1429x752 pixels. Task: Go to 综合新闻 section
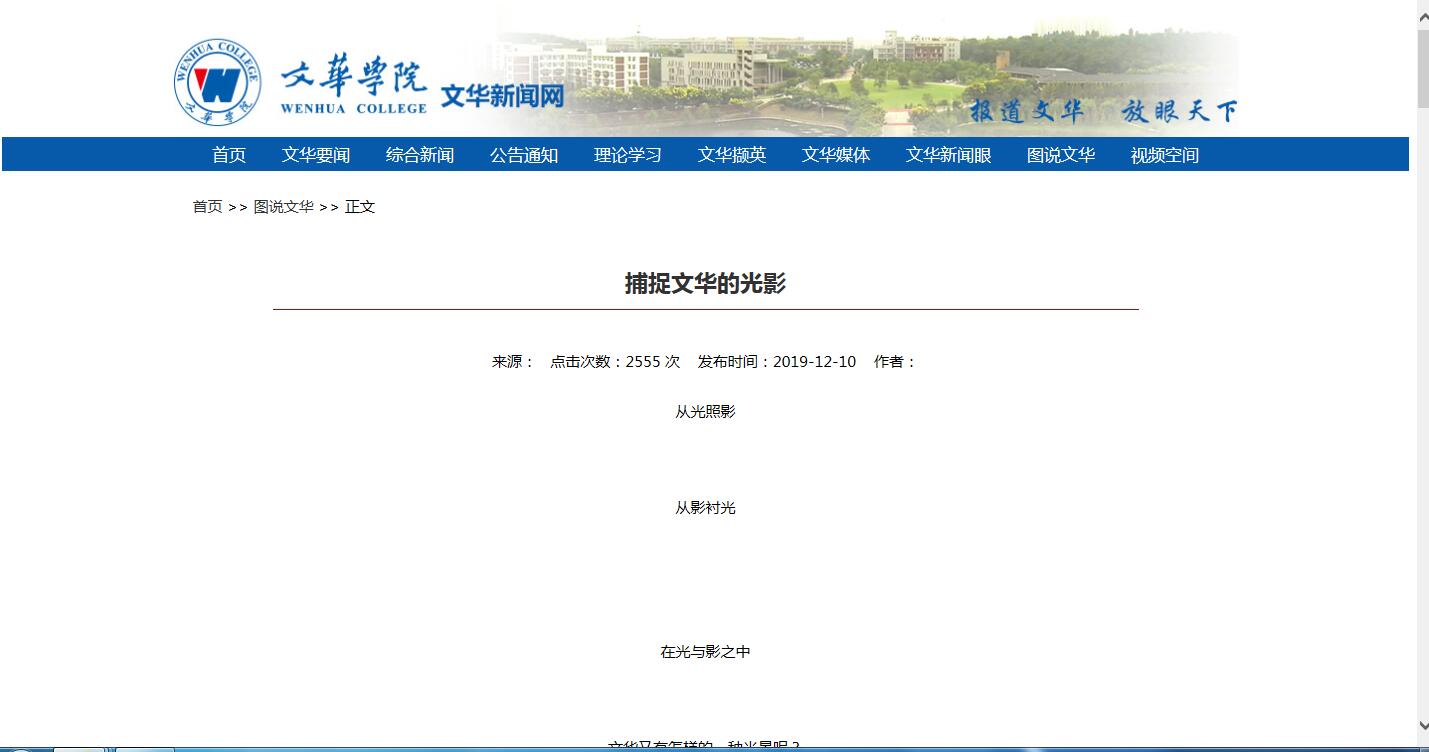420,155
